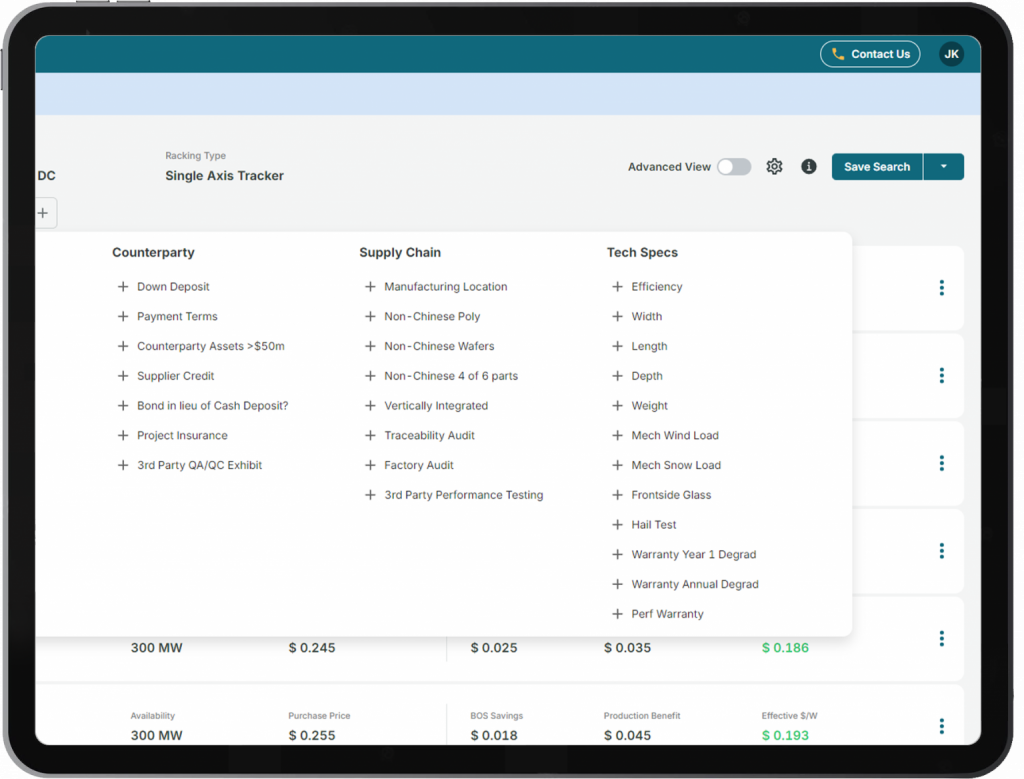Click plus icon beside Down Deposit
The height and width of the screenshot is (779, 1024).
pos(123,287)
